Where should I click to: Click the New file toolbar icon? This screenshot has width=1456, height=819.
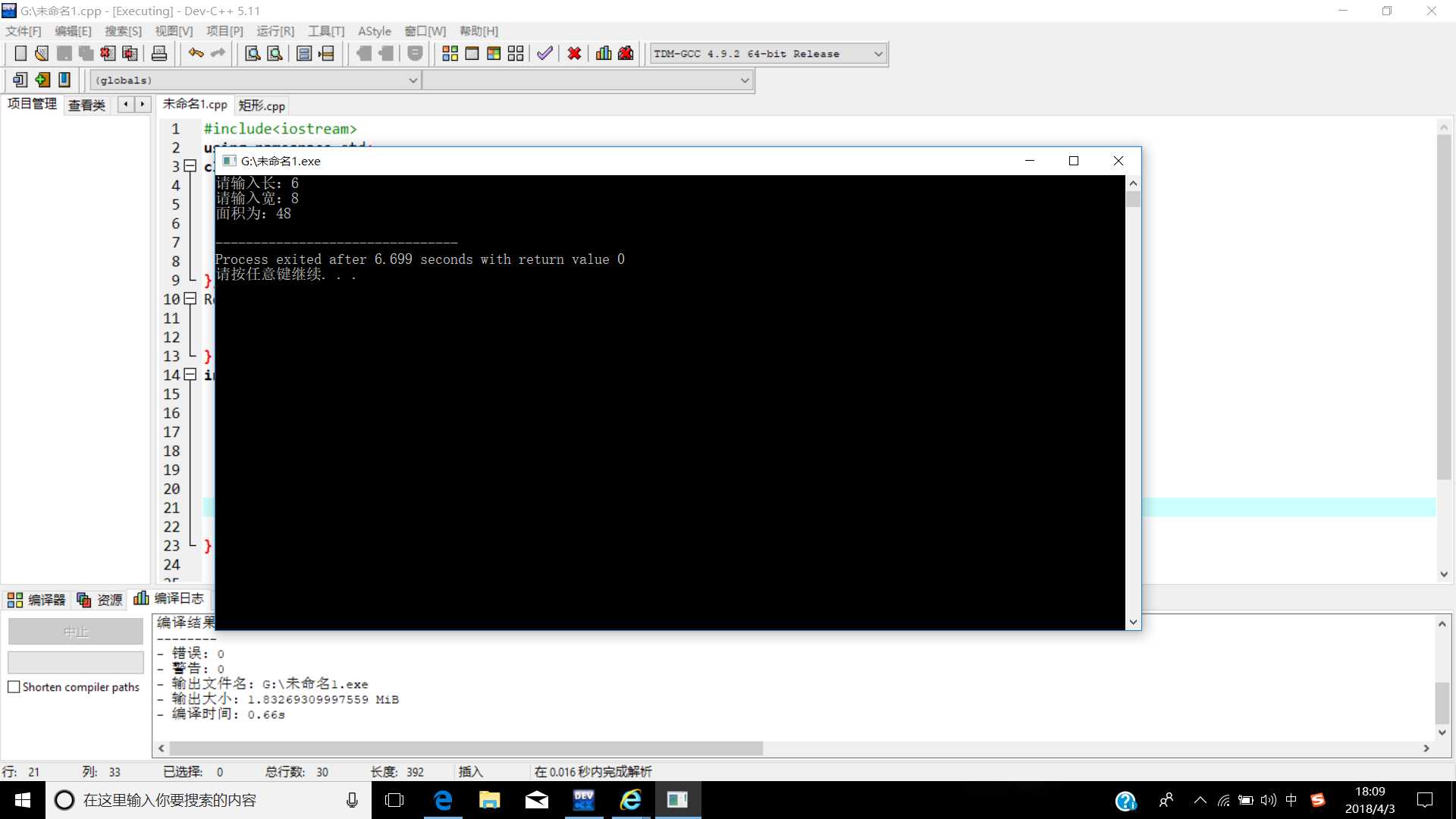[20, 53]
